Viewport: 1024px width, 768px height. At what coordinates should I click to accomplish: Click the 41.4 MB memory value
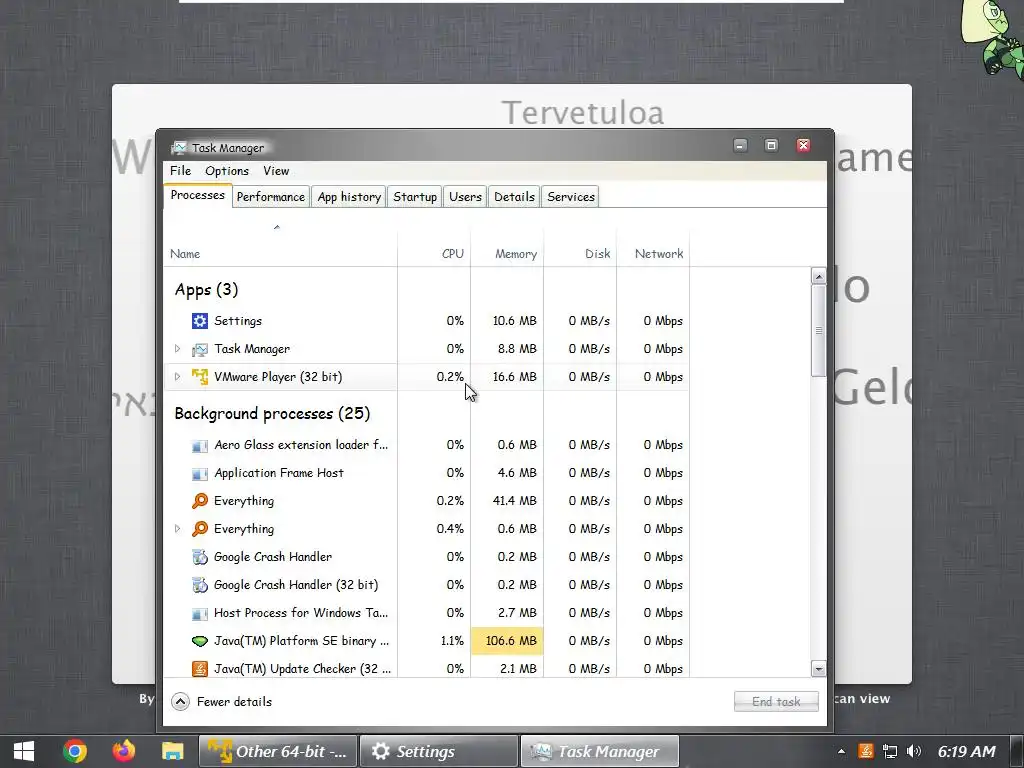coord(515,501)
